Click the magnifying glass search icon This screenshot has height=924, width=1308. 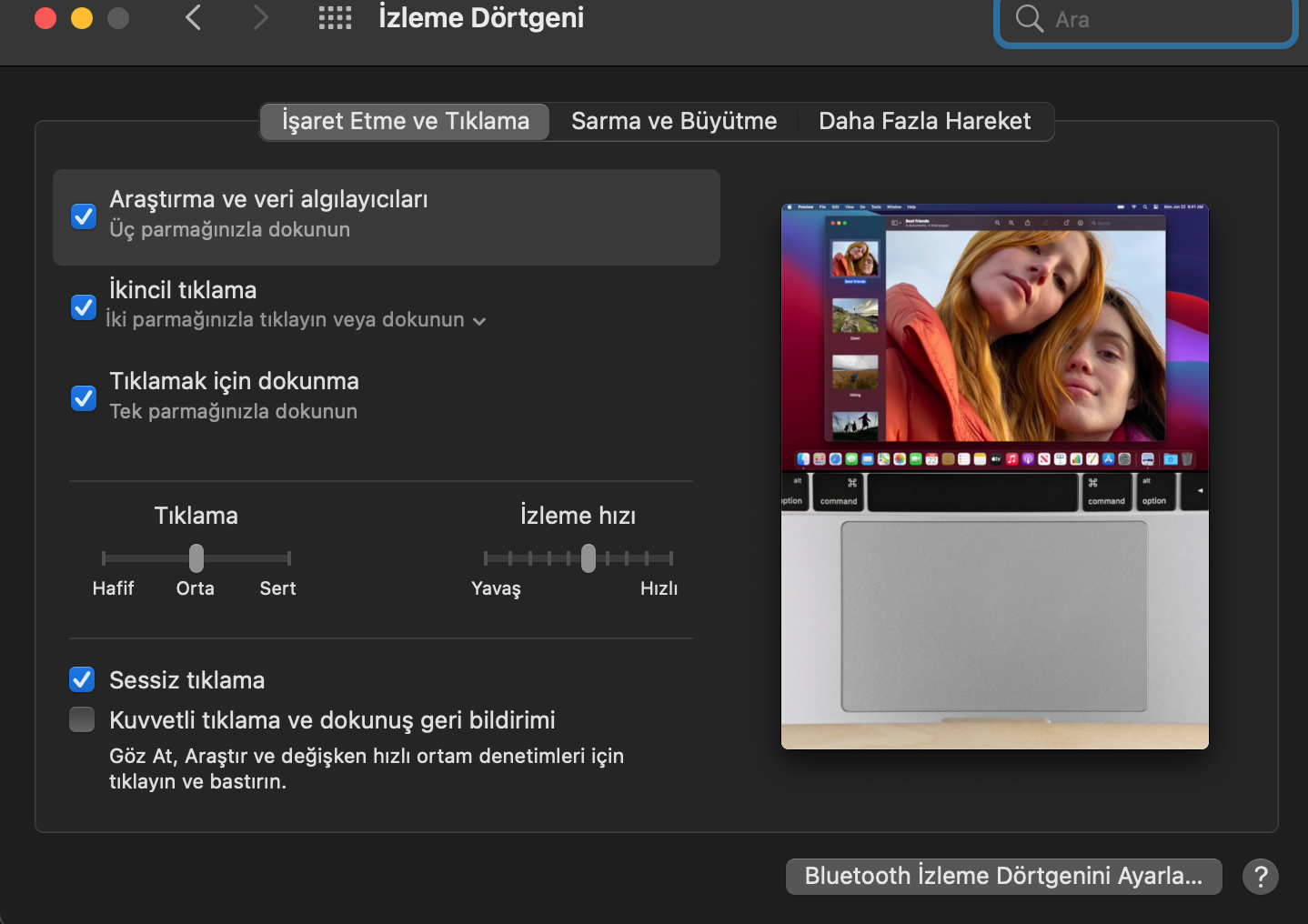pos(1029,19)
